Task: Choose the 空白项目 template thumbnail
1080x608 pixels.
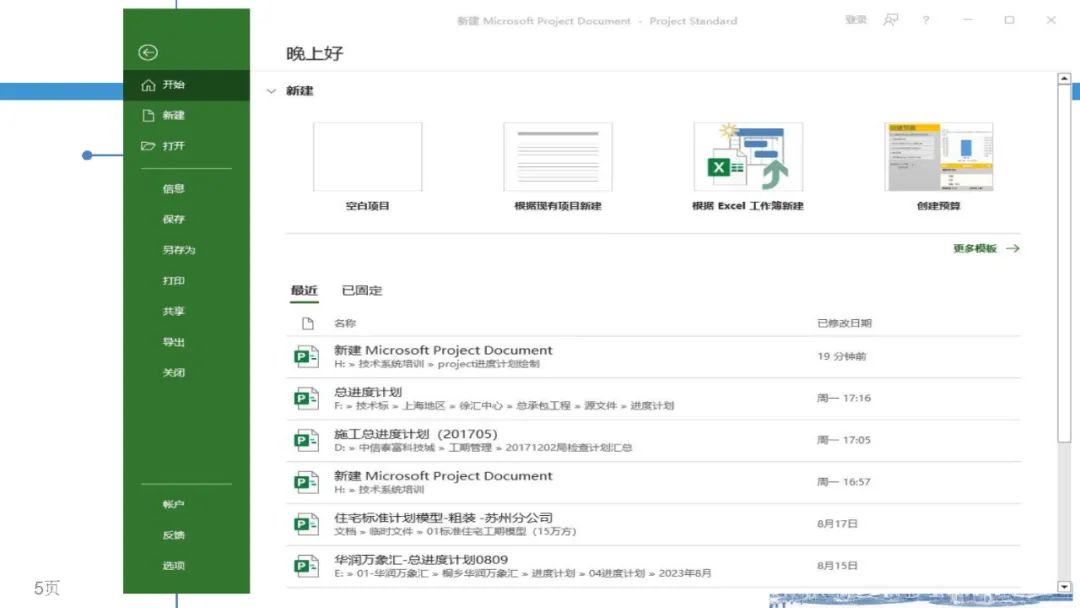Action: tap(367, 157)
